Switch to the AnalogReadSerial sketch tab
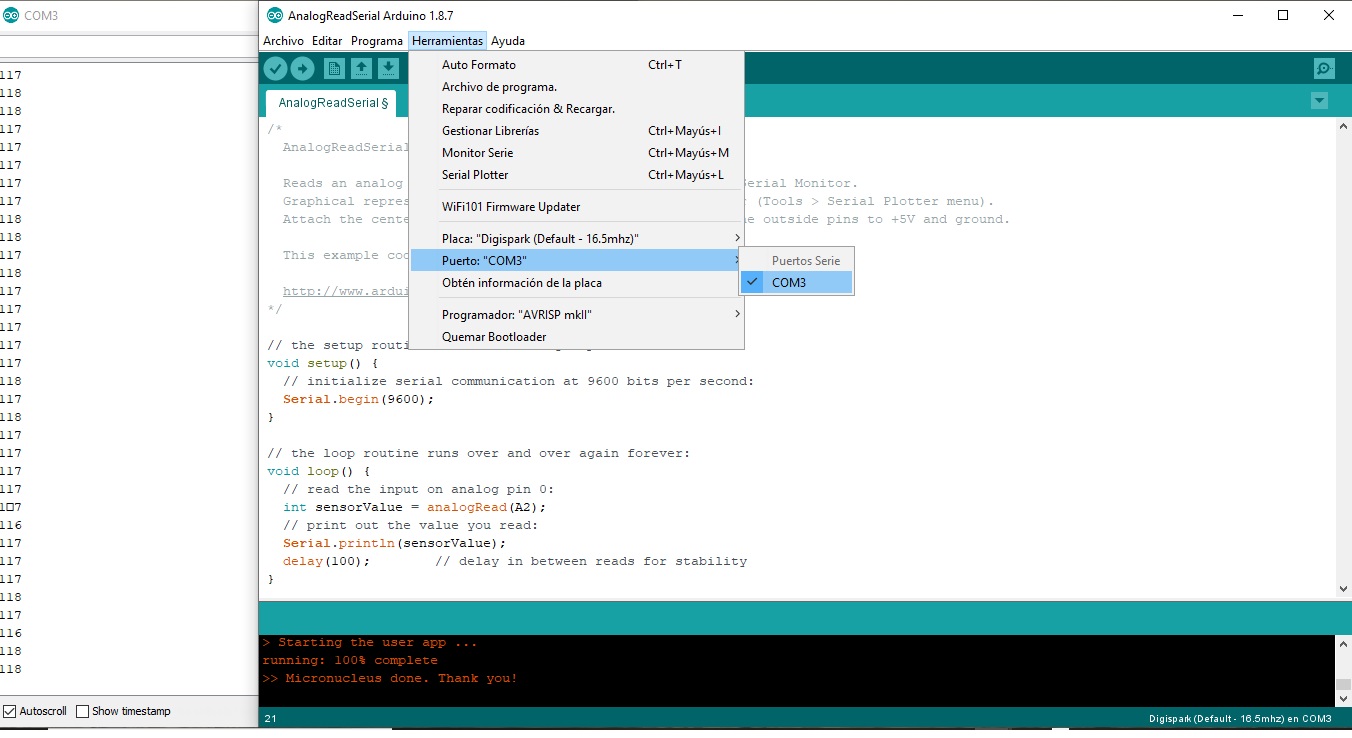Screen dimensions: 1352x738 pyautogui.click(x=330, y=103)
